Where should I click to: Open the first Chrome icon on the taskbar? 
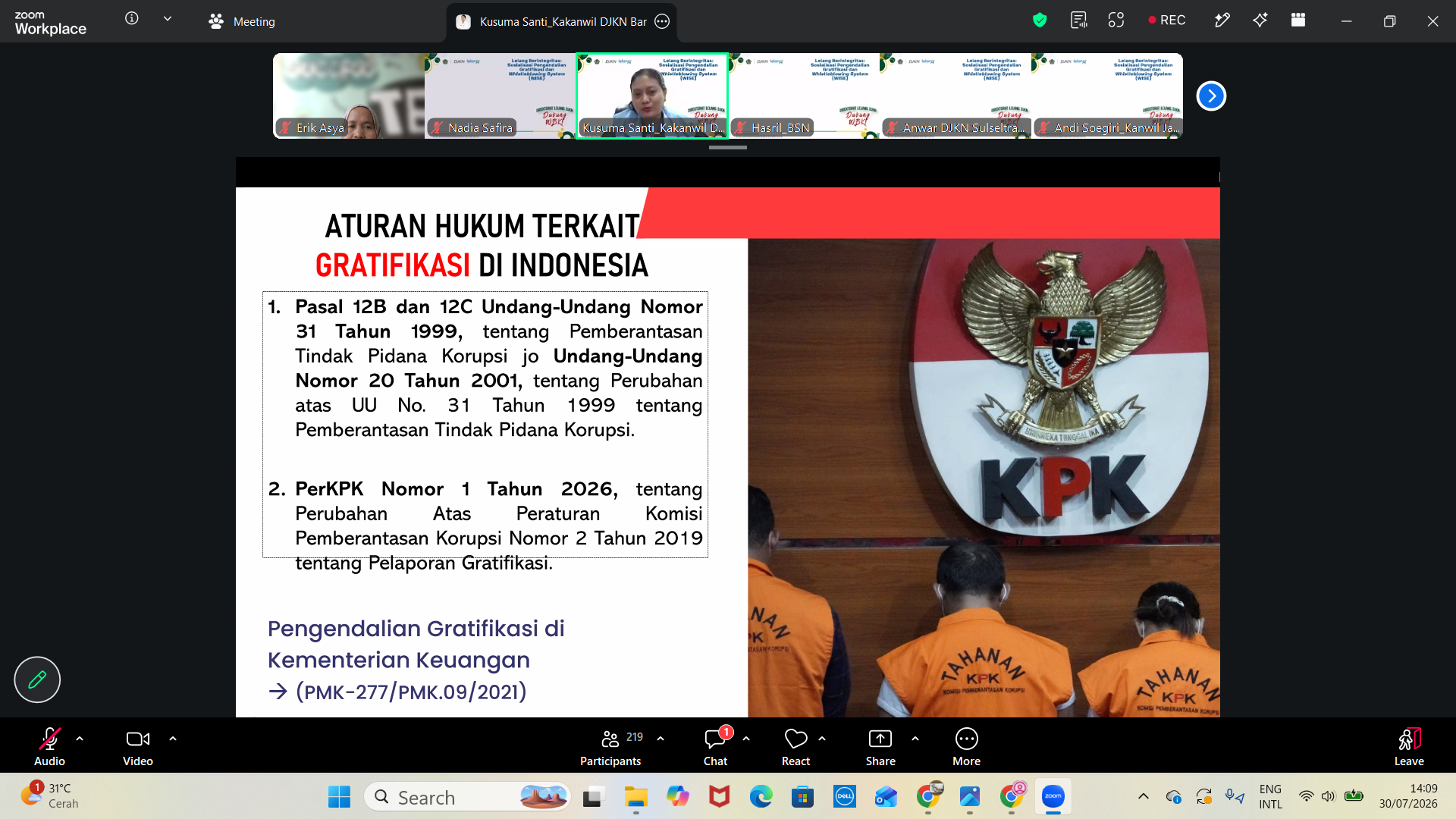928,797
